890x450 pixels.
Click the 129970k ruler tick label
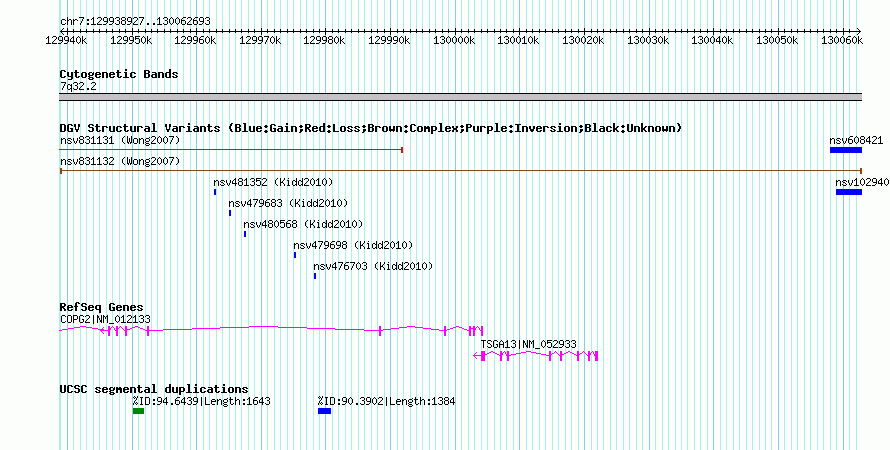coord(260,41)
